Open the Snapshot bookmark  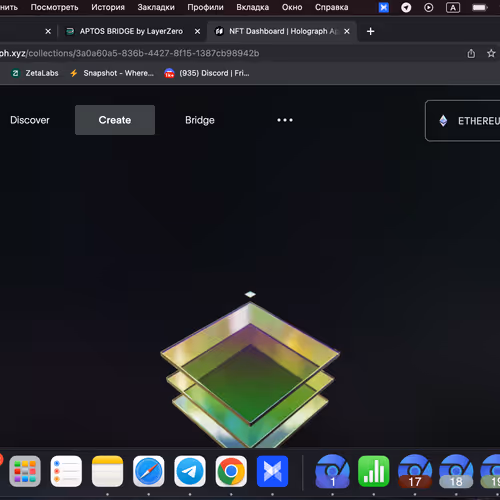[112, 73]
